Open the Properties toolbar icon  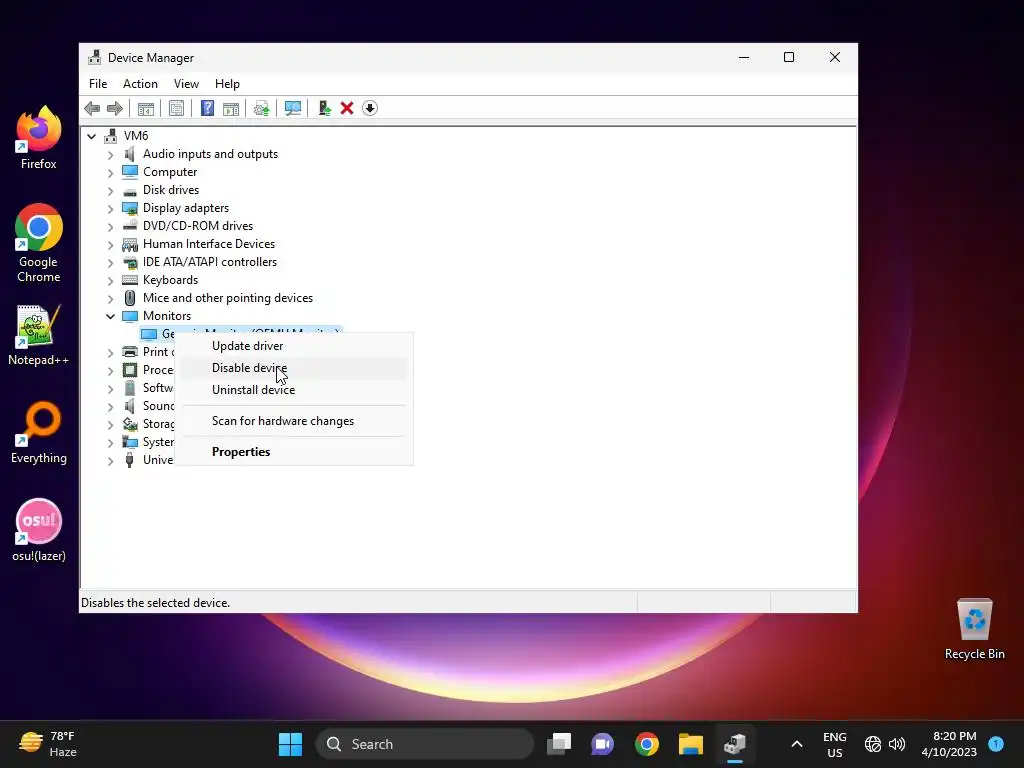(176, 108)
